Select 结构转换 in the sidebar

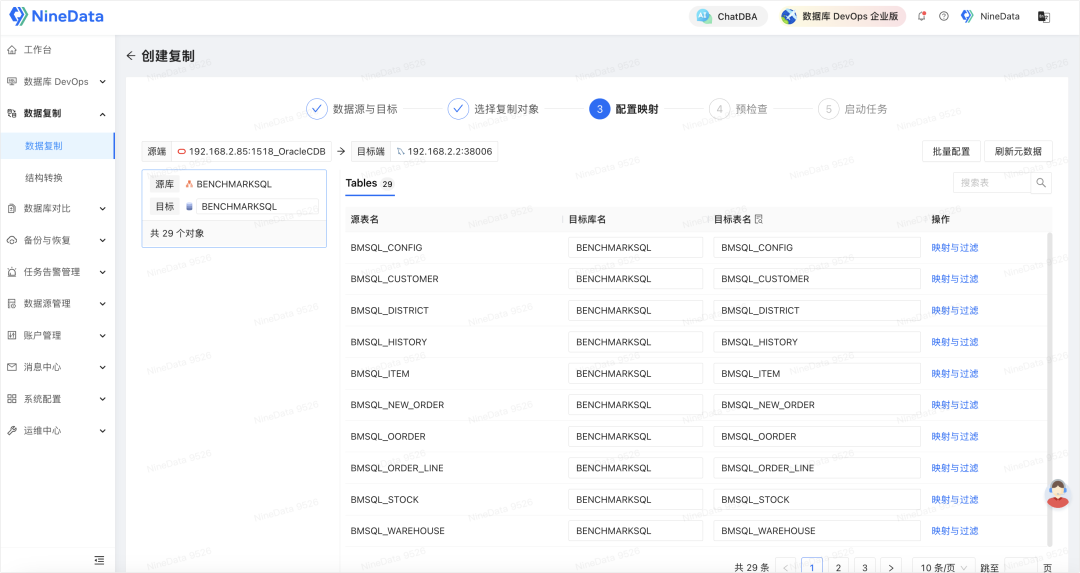(x=44, y=178)
